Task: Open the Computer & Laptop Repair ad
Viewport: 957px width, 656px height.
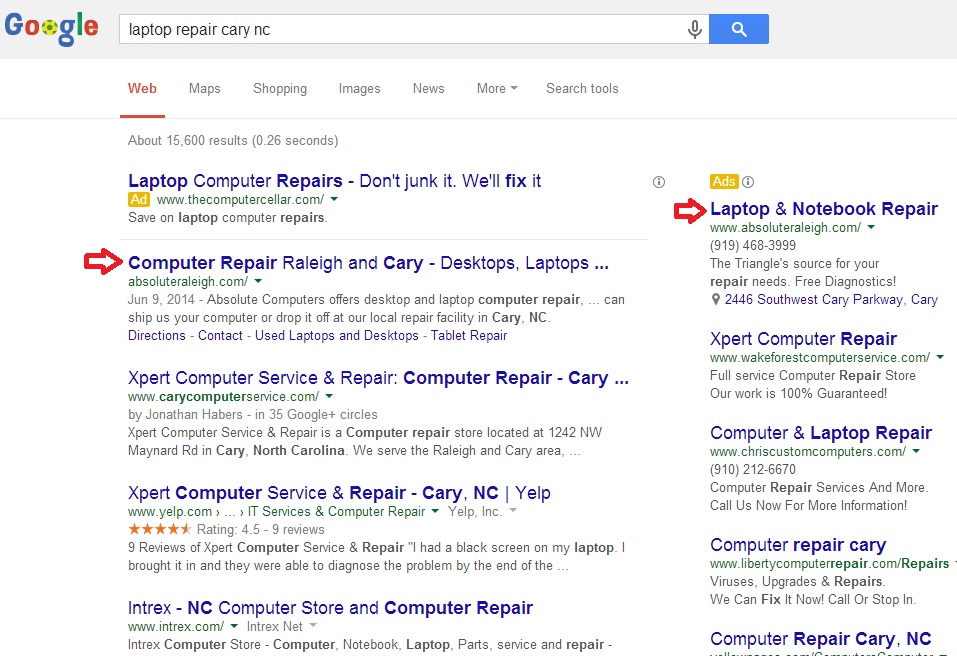Action: tap(821, 433)
